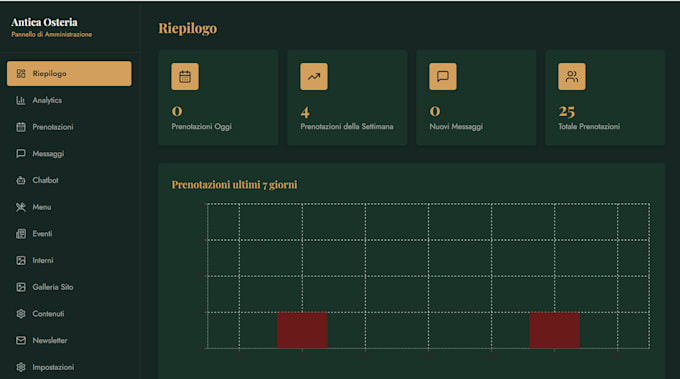Click the Eventi newspaper icon
Viewport: 680px width, 379px height.
point(21,234)
